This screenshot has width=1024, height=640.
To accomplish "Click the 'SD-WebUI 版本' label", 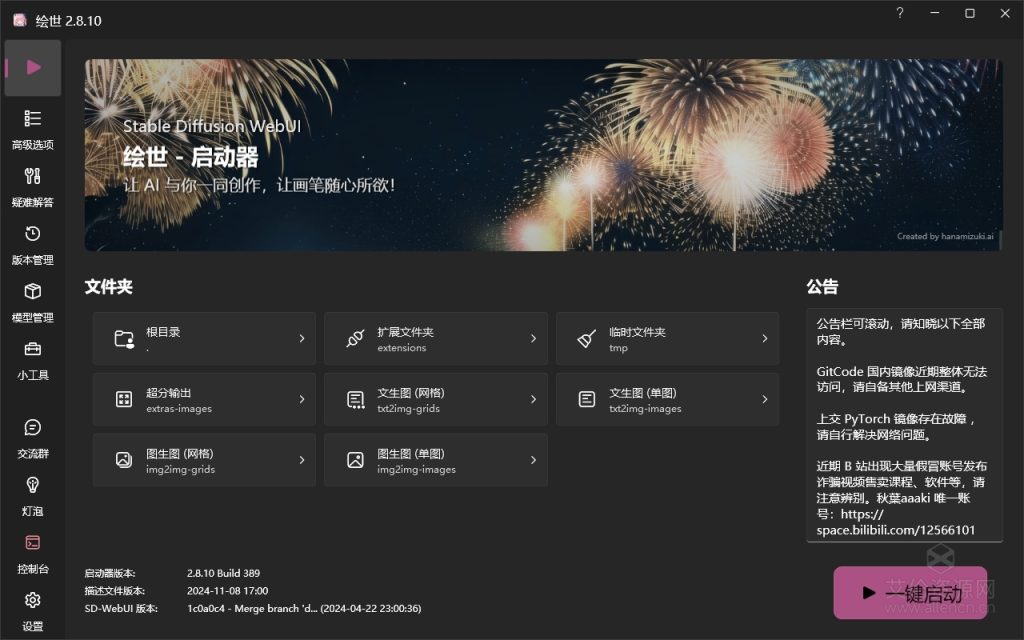I will click(121, 608).
